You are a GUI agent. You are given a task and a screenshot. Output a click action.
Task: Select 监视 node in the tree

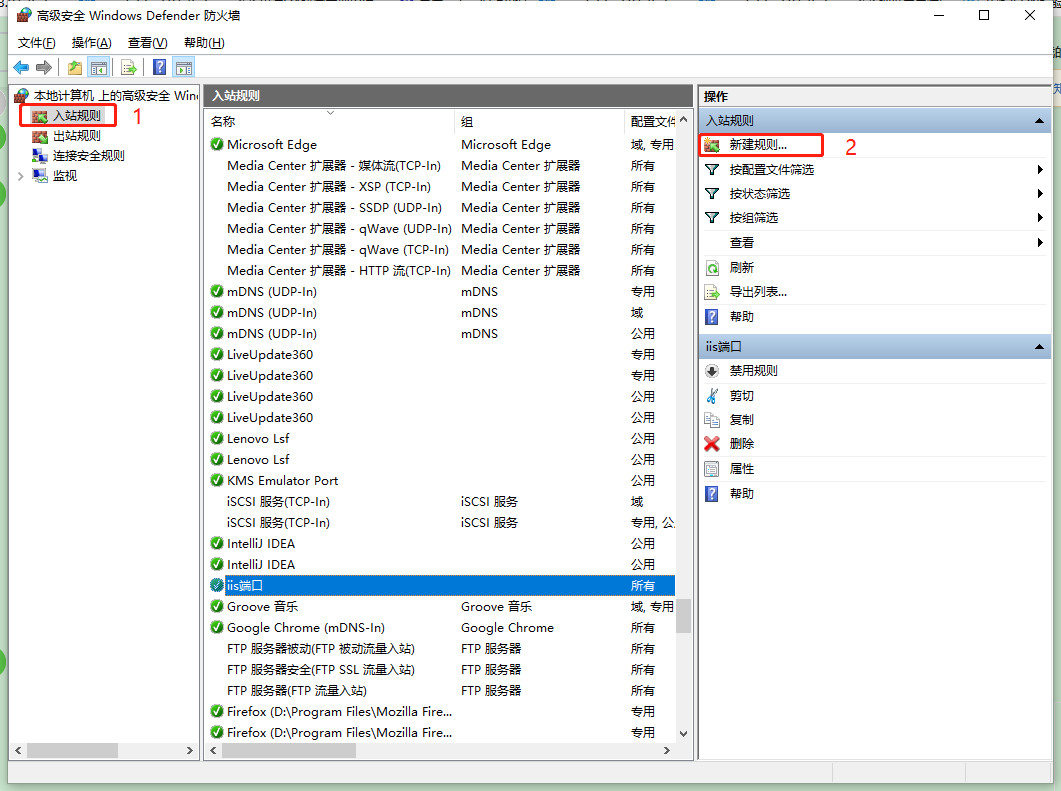[65, 176]
